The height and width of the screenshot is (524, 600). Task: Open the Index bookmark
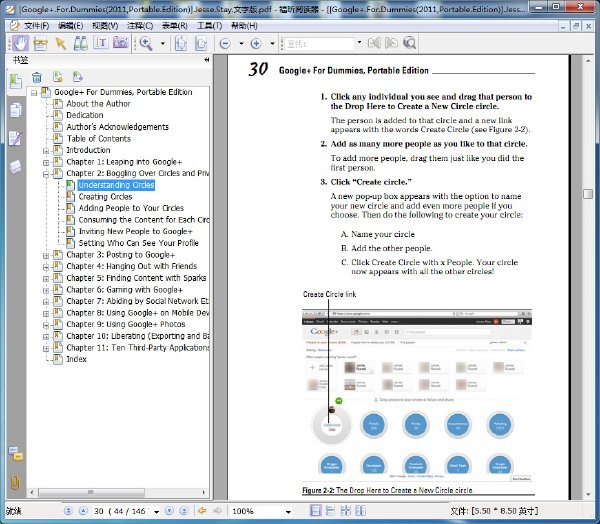coord(77,359)
